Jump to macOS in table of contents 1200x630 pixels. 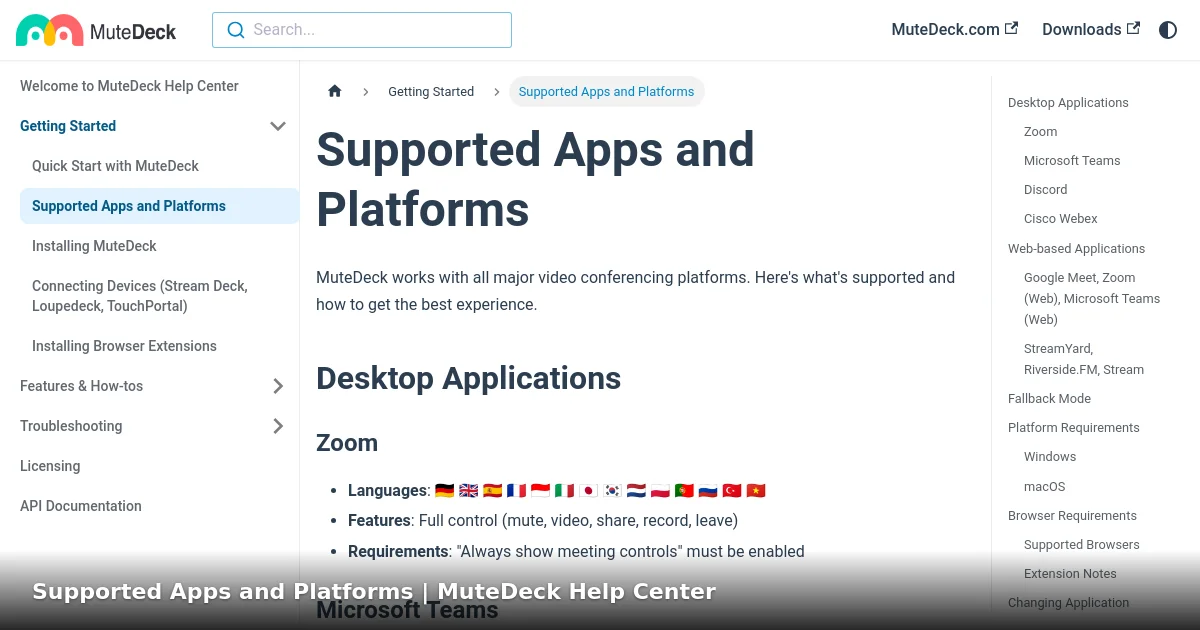pyautogui.click(x=1044, y=487)
